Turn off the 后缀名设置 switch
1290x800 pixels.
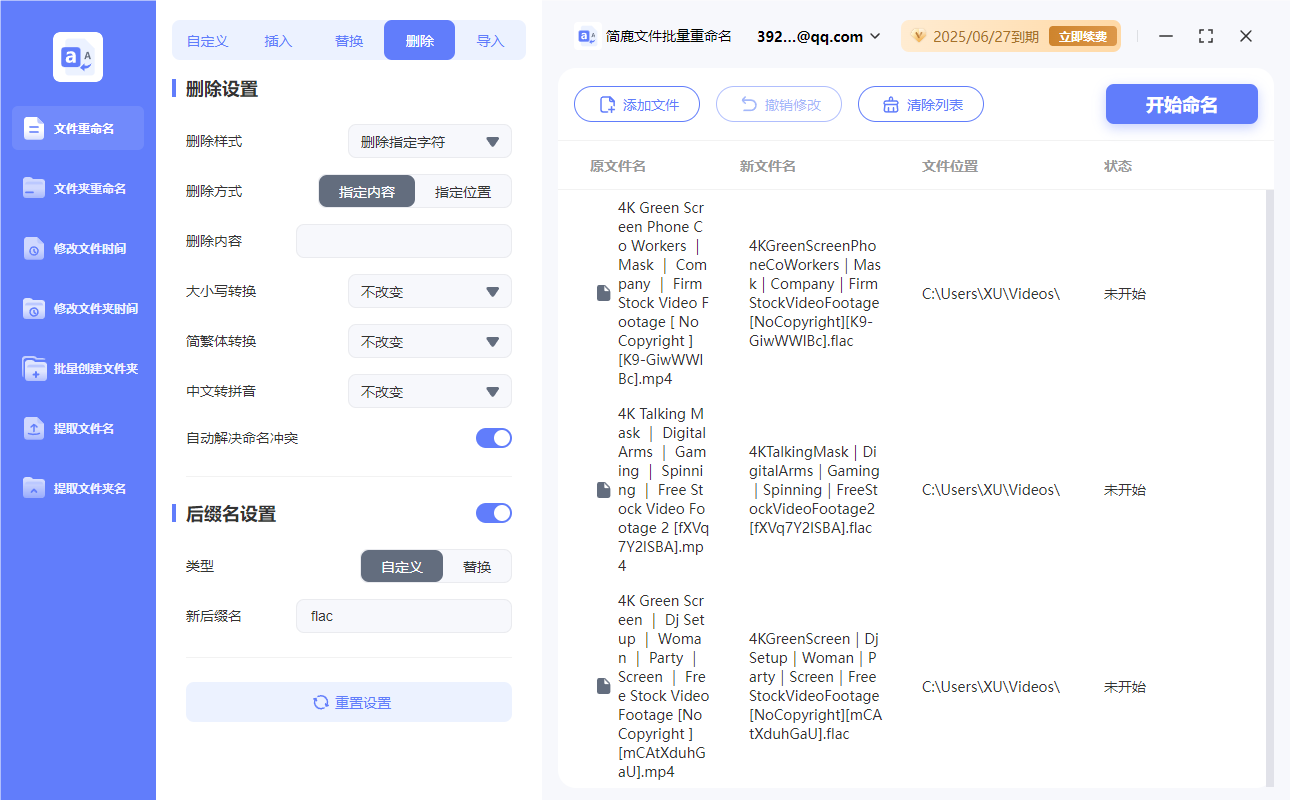click(493, 512)
